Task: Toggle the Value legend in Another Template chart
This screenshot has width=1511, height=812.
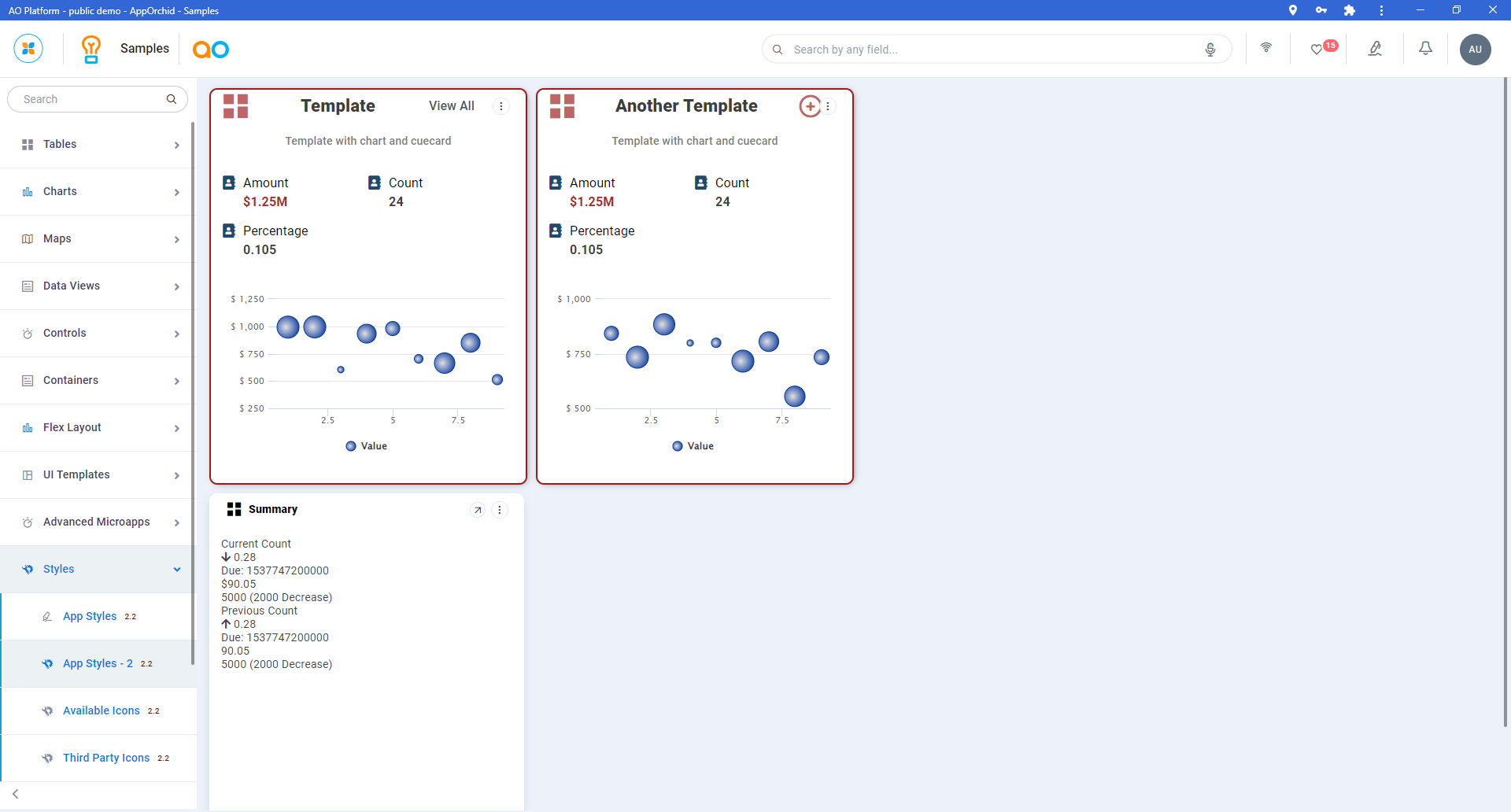Action: pos(693,446)
